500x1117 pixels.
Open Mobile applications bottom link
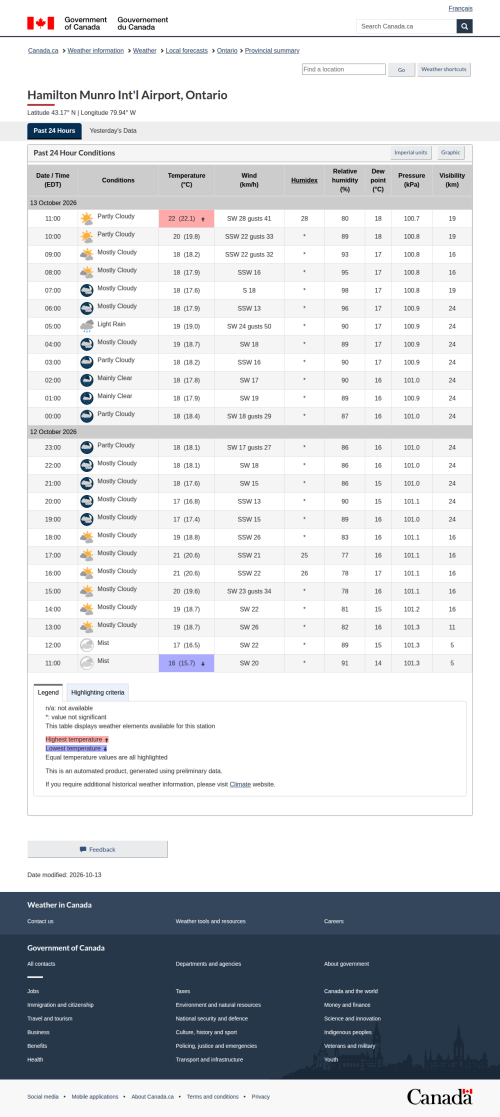(95, 1096)
